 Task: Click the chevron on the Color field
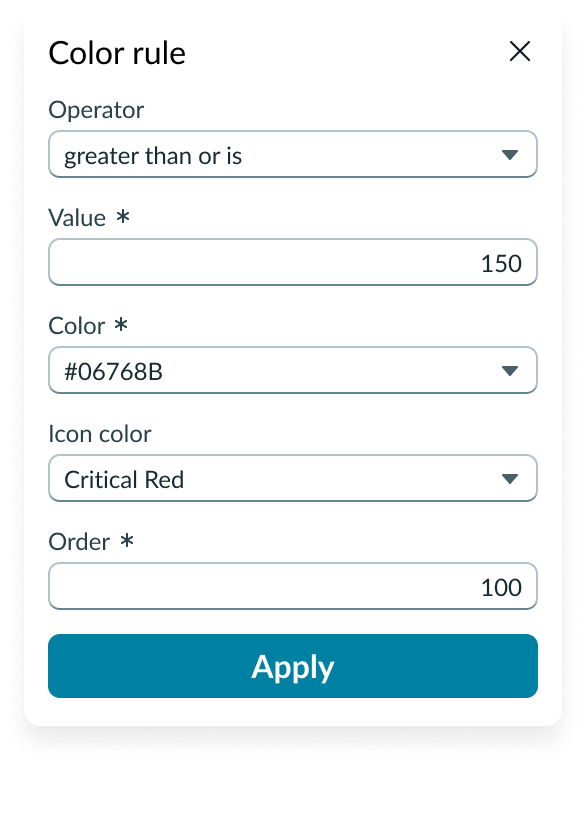point(512,370)
